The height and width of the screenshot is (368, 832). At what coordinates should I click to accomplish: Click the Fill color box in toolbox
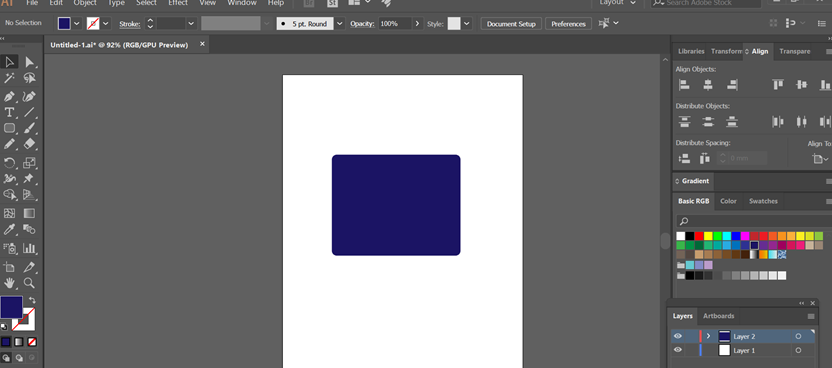click(x=11, y=307)
